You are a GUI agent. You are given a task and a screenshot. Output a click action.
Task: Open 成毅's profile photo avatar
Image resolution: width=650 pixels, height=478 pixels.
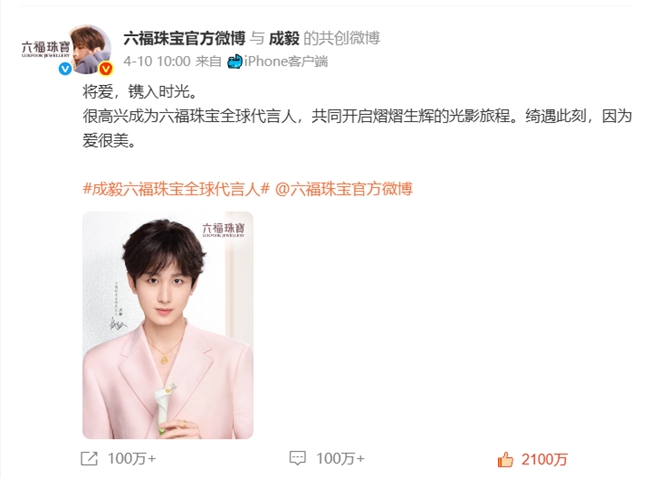[x=90, y=49]
